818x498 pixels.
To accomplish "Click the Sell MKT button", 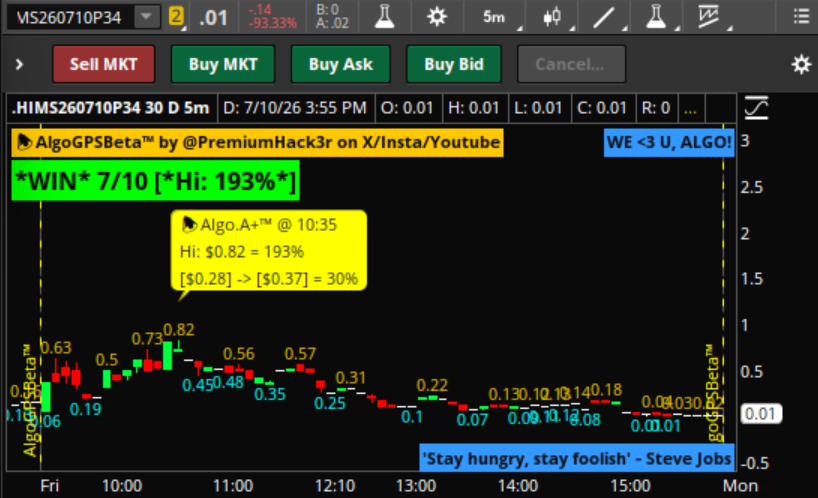I will coord(103,64).
